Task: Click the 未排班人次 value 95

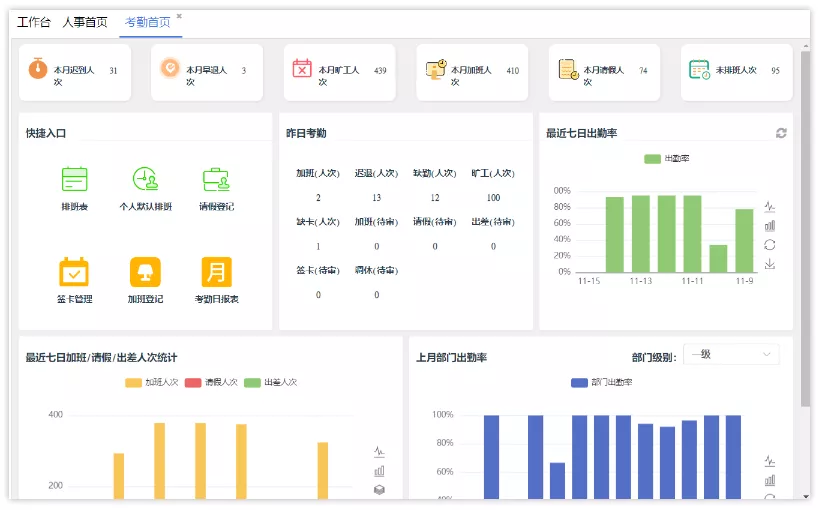Action: click(x=776, y=71)
